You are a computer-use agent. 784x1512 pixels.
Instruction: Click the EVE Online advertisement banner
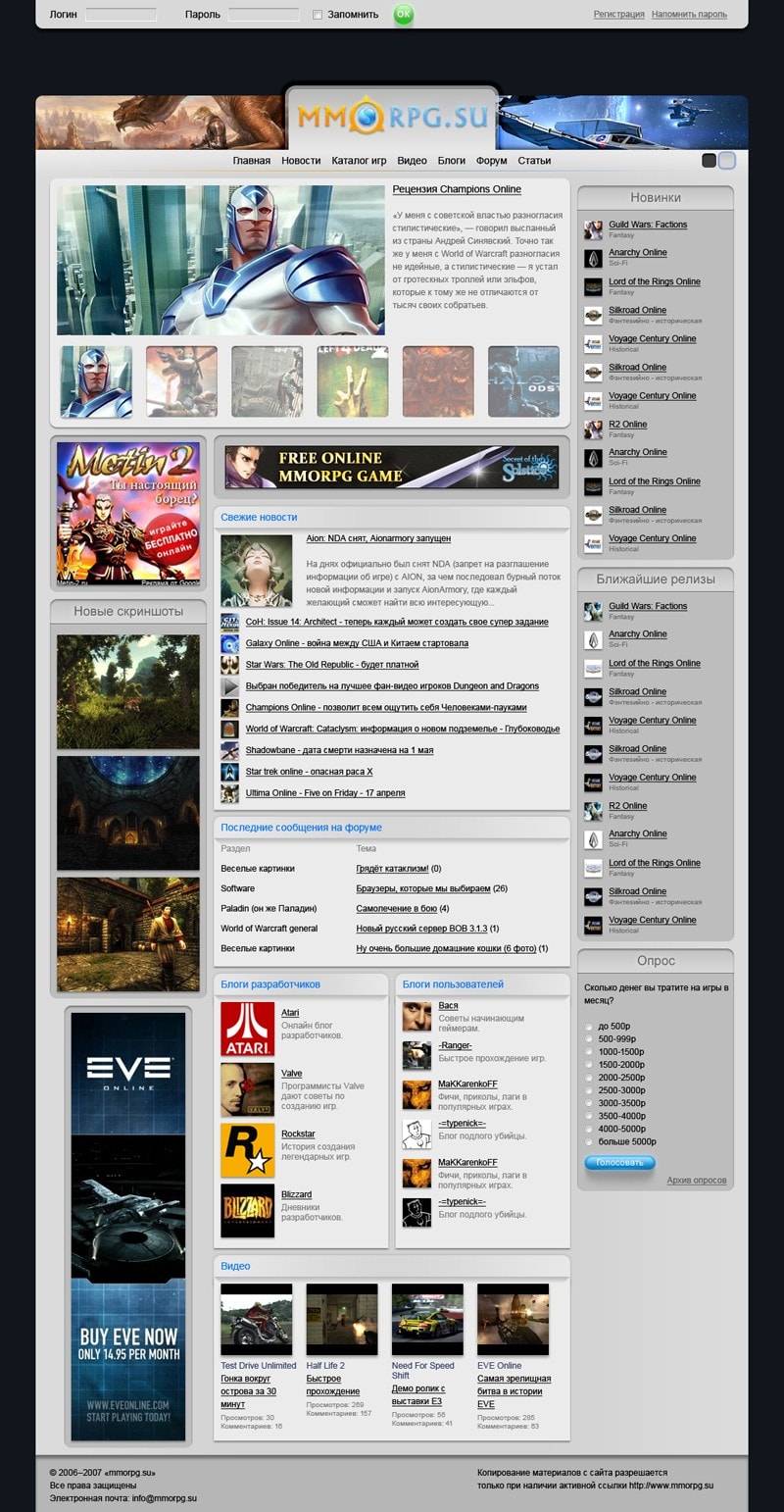point(128,1226)
